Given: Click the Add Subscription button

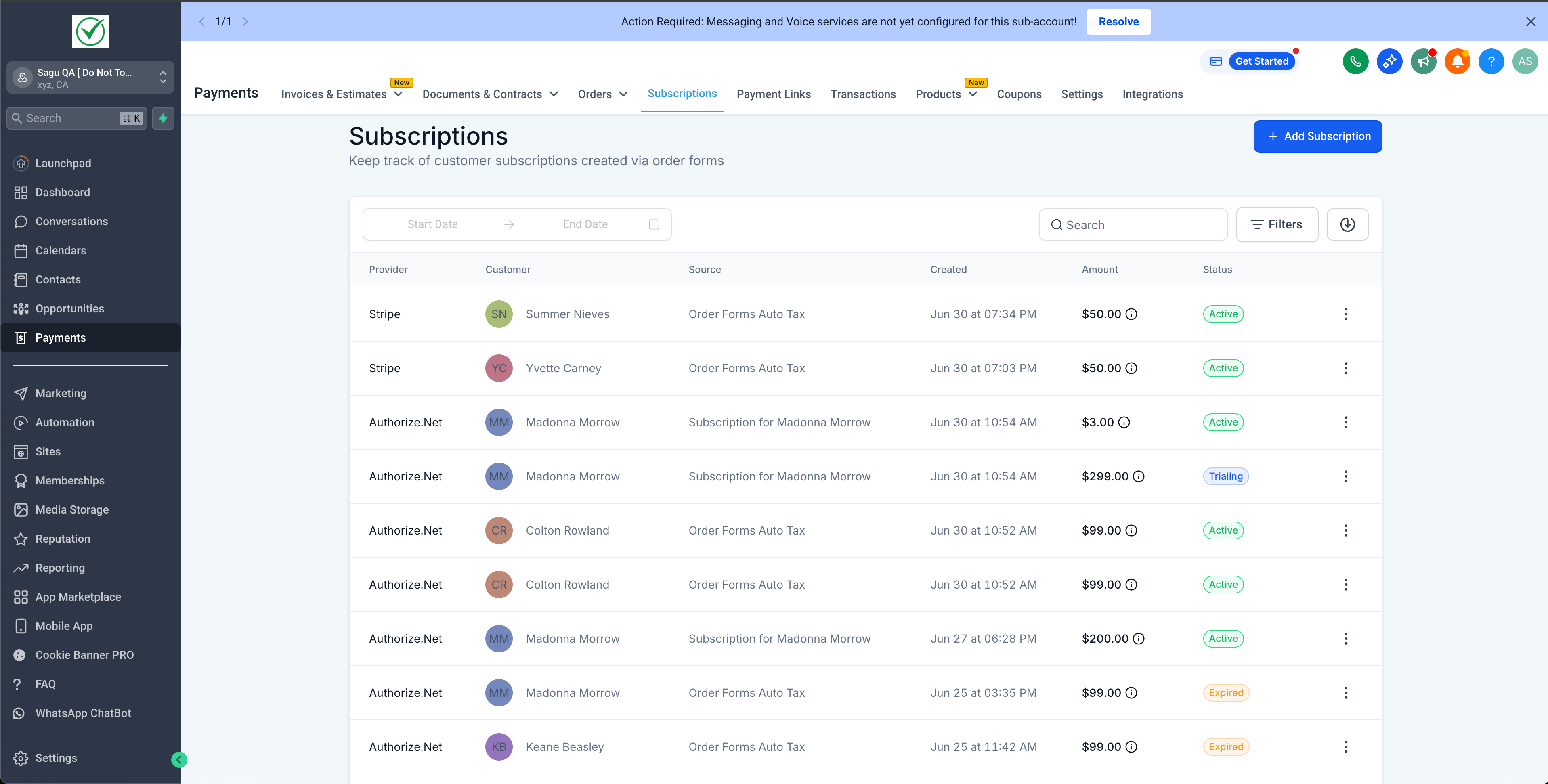Looking at the screenshot, I should pos(1317,136).
